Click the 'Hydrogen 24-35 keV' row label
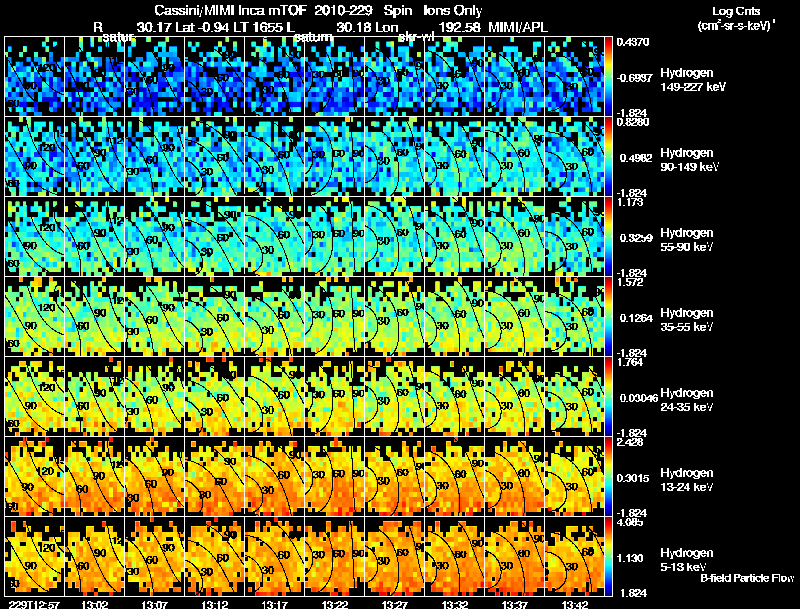The image size is (800, 609). [x=687, y=400]
